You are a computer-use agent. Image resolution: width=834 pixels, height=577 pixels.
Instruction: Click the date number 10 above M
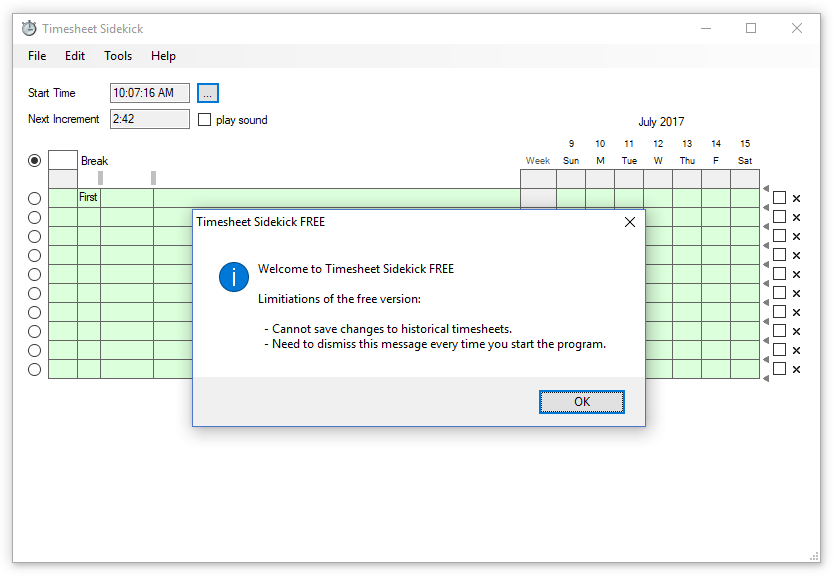[600, 144]
